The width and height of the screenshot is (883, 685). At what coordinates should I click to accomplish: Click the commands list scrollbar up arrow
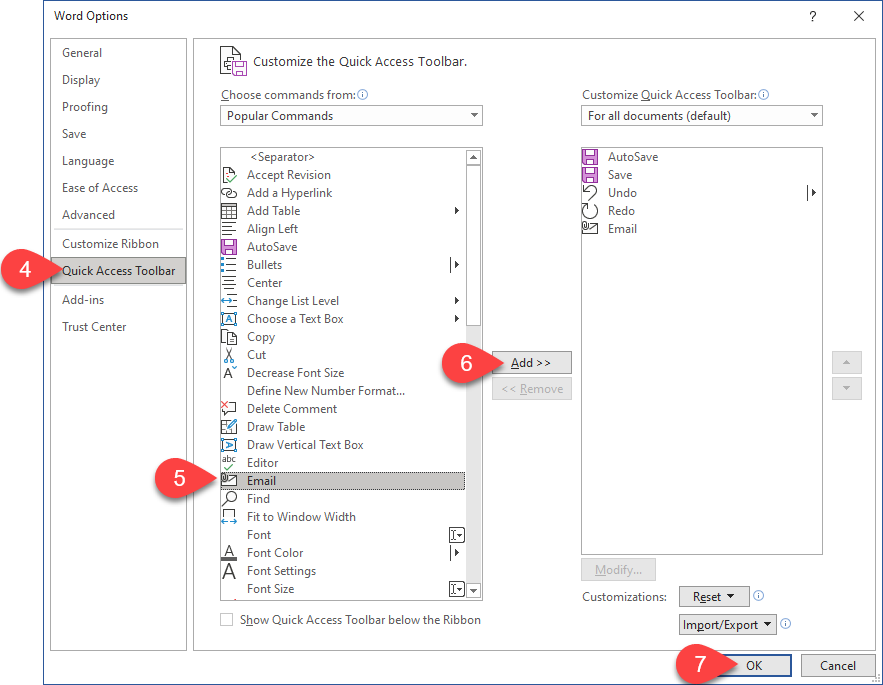(474, 157)
